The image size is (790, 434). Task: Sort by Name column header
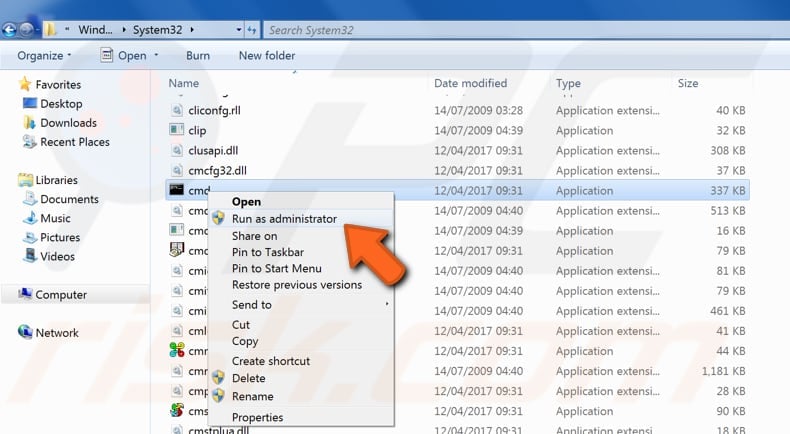(x=183, y=83)
